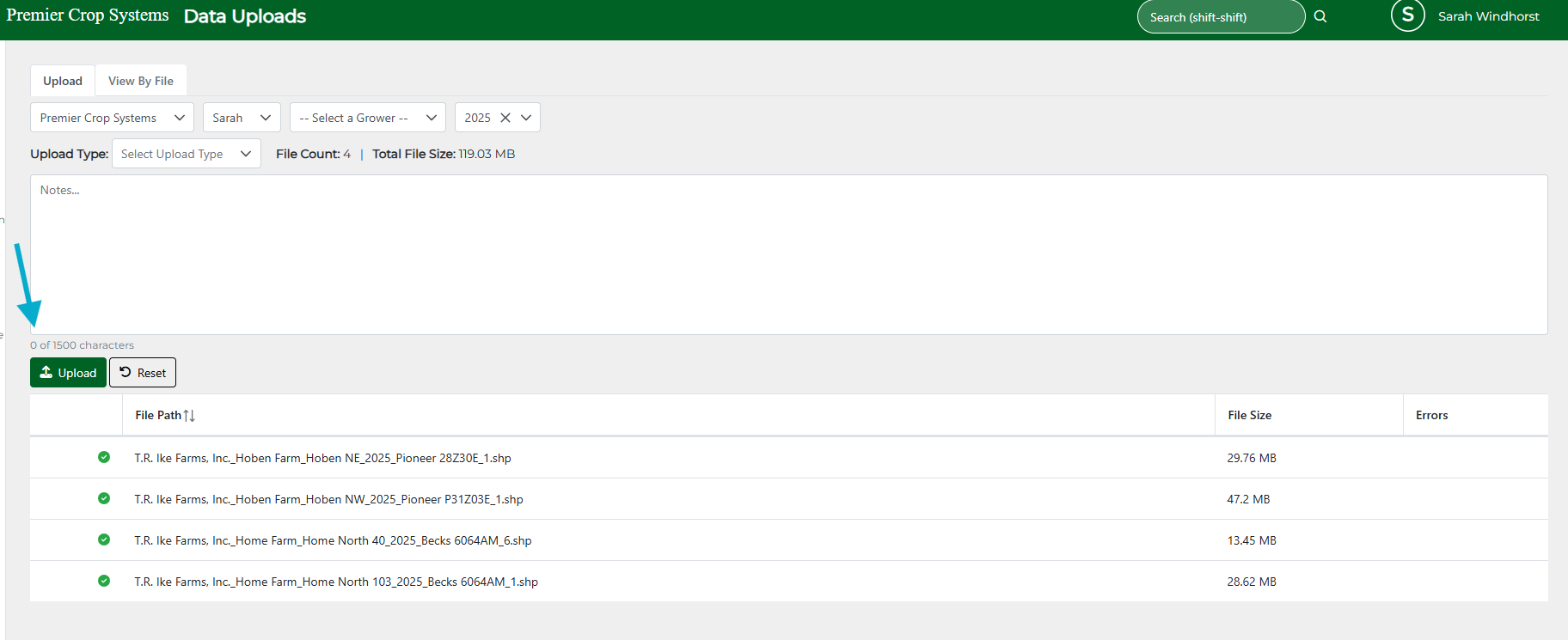Click the search magnifier icon

pos(1320,16)
